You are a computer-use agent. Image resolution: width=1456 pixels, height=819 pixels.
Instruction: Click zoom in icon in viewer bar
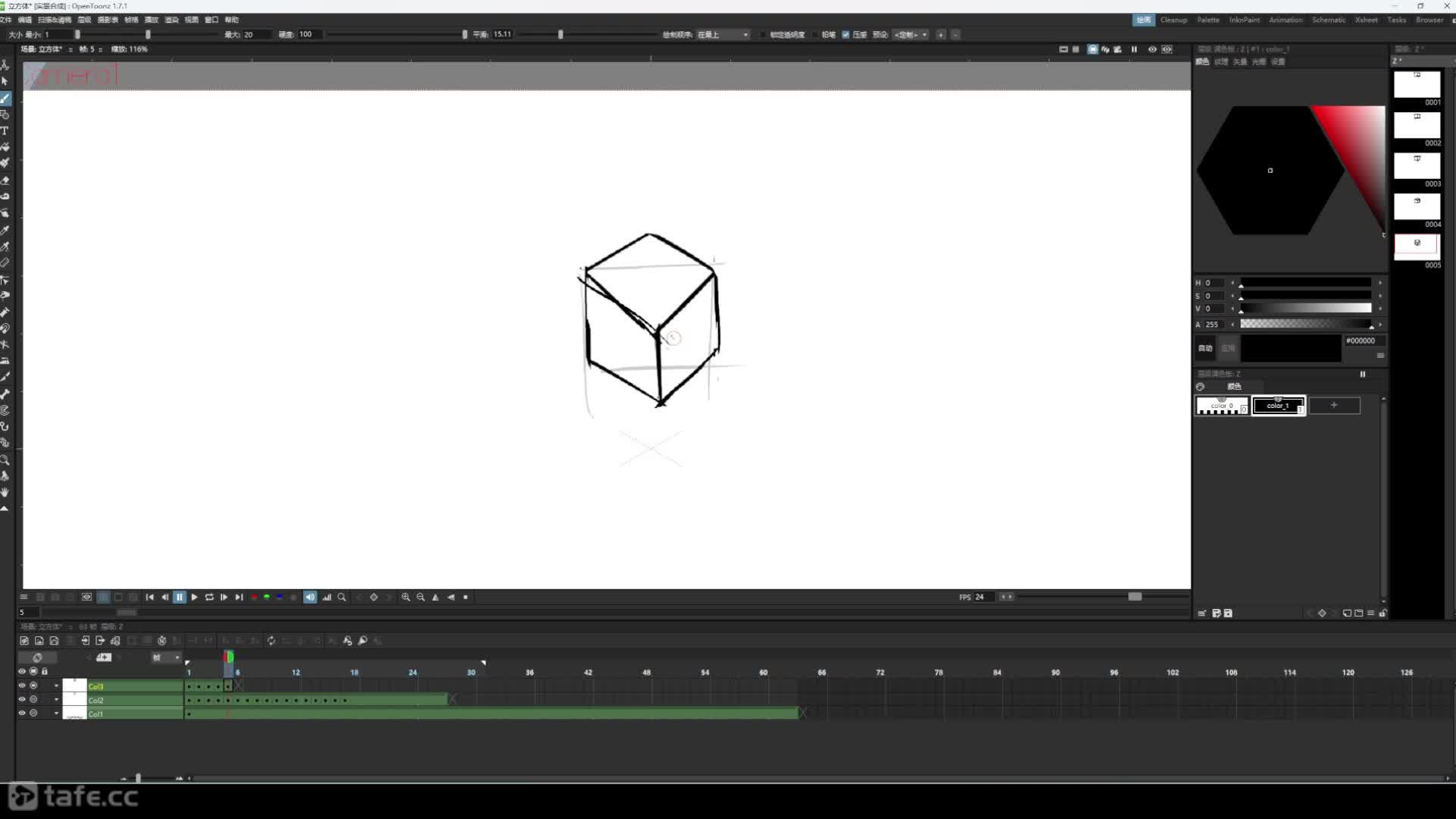click(x=406, y=598)
